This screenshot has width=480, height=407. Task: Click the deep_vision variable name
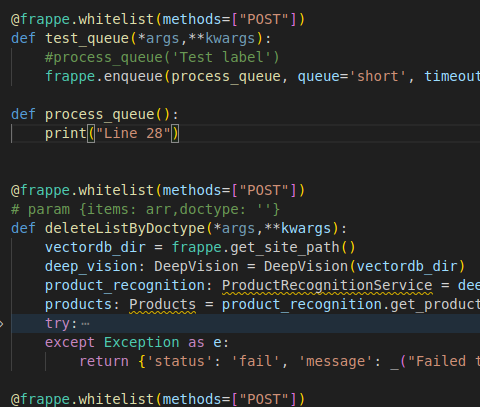coord(91,266)
